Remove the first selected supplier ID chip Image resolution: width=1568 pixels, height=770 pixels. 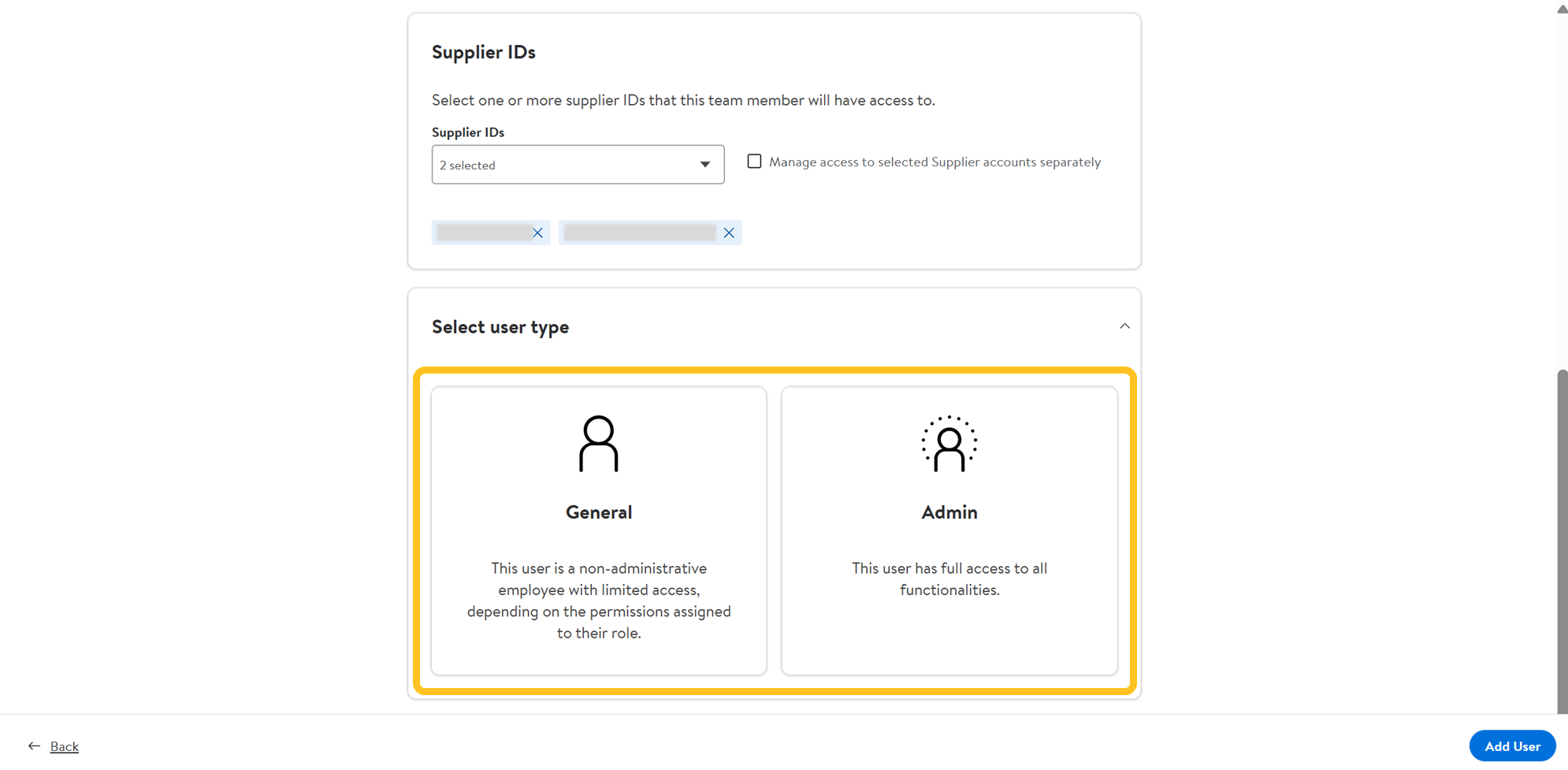point(537,232)
